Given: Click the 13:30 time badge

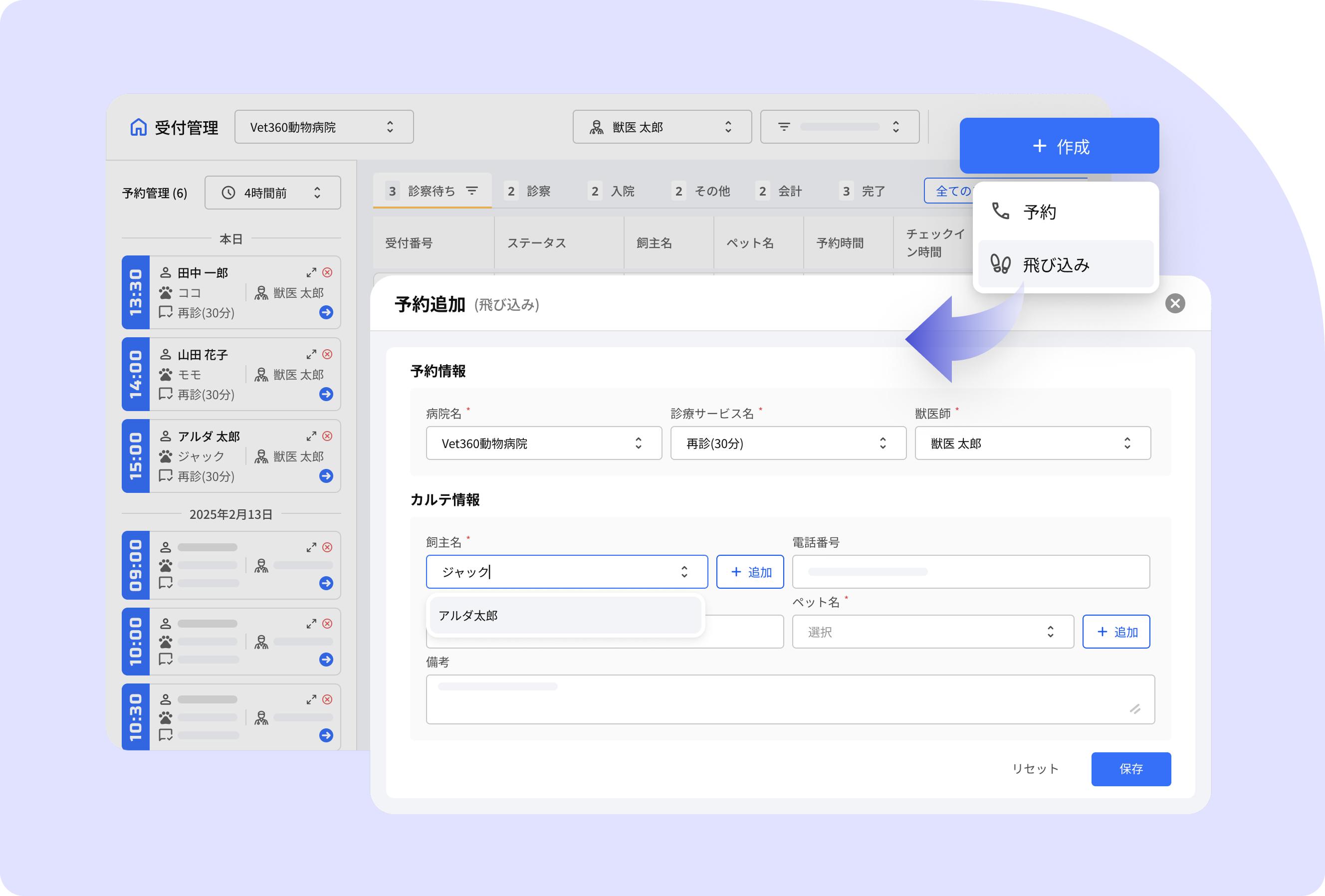Looking at the screenshot, I should (x=136, y=292).
